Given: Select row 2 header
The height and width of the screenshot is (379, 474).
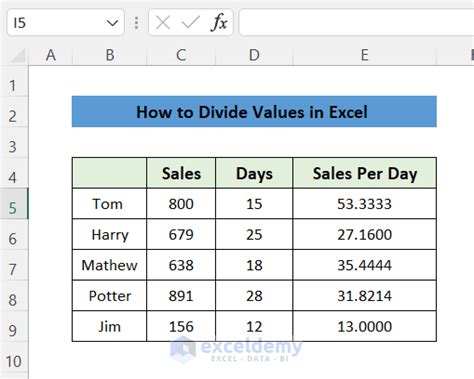Looking at the screenshot, I should coord(14,112).
